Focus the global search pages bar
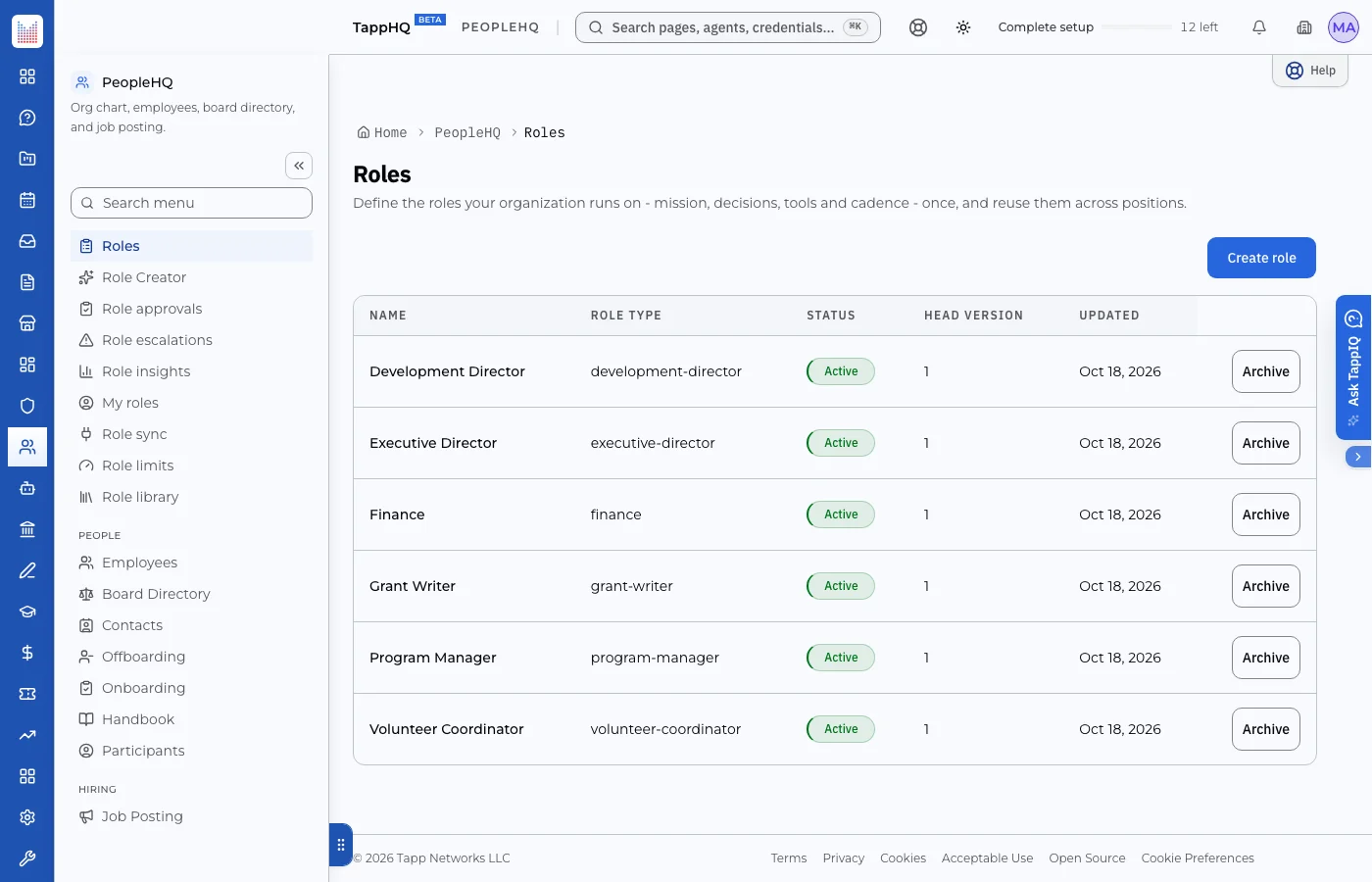This screenshot has height=882, width=1372. [728, 27]
